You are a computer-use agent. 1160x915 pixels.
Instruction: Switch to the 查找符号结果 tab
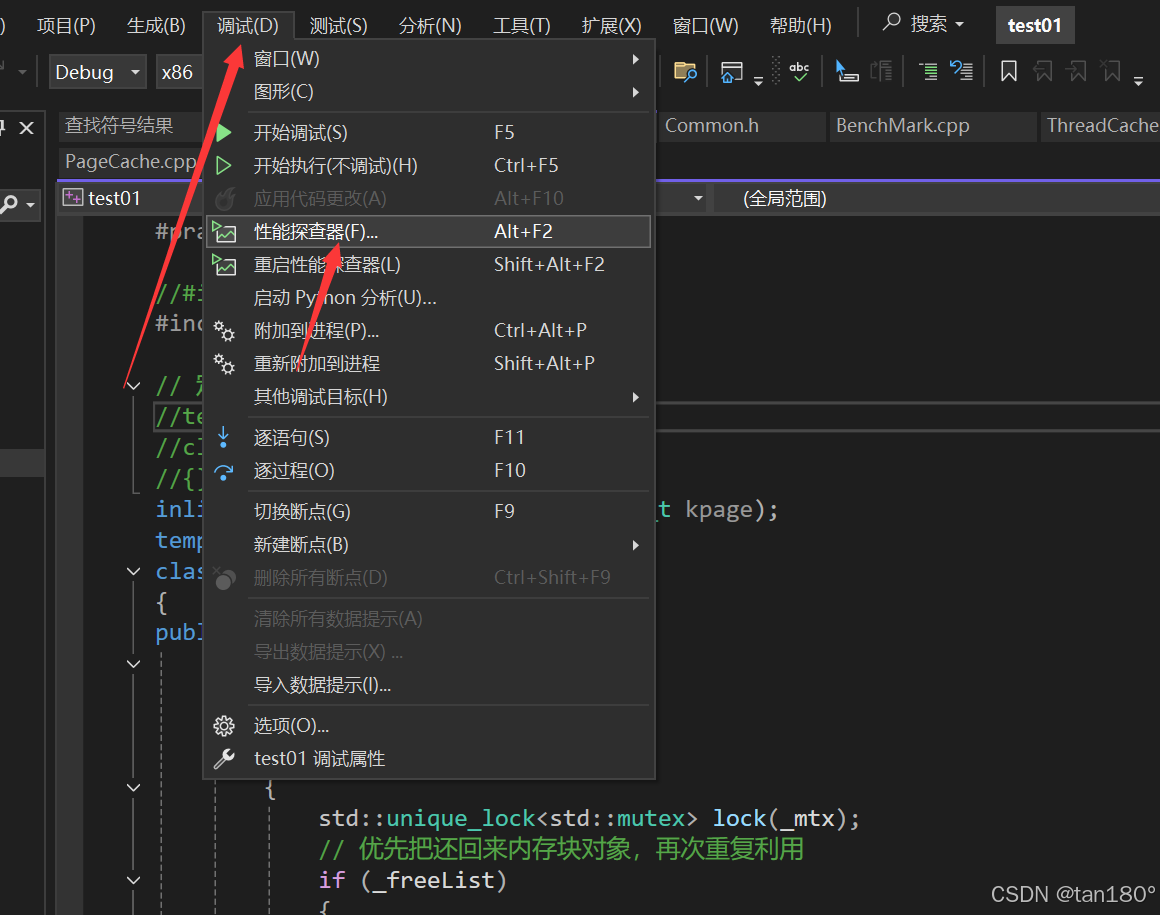pos(130,126)
